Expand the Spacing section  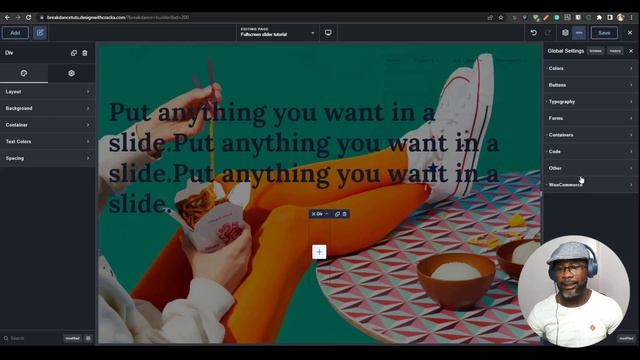tap(48, 158)
